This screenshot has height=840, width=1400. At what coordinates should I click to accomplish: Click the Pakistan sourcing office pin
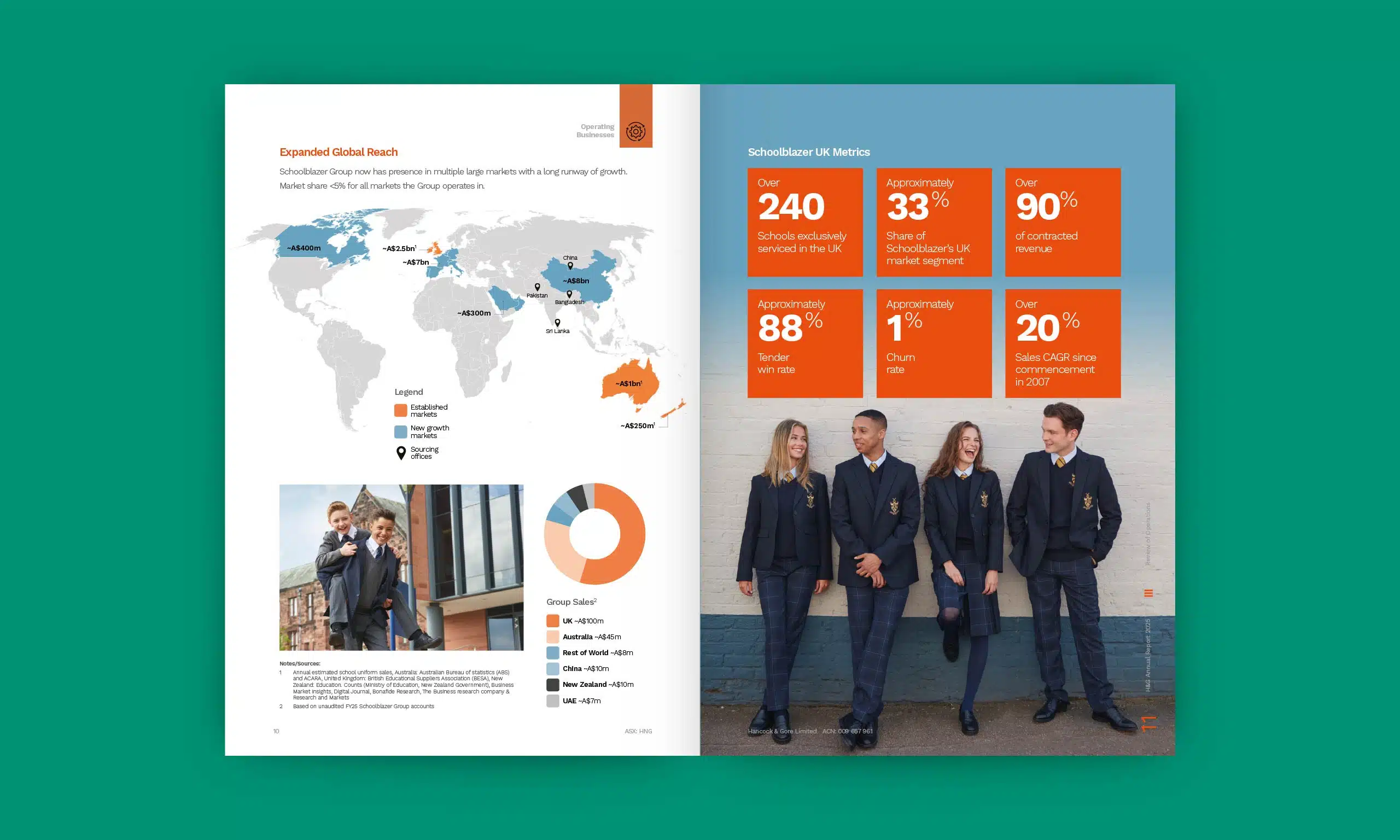[537, 287]
